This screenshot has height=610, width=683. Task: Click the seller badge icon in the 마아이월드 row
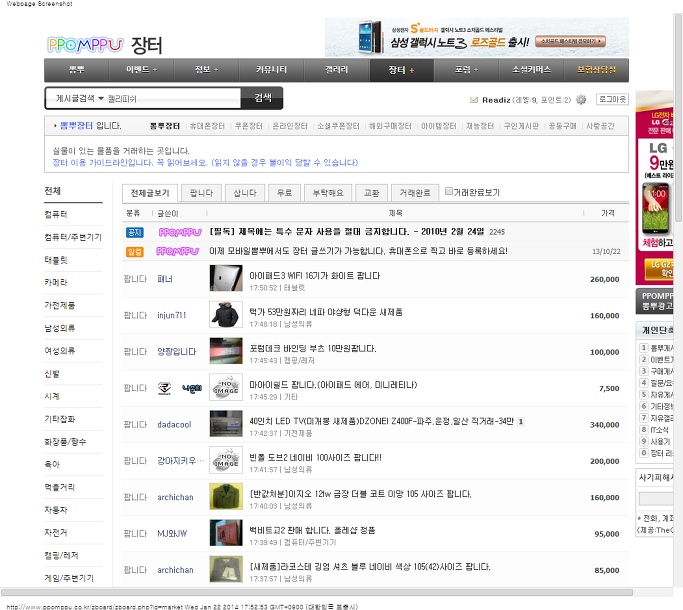click(x=164, y=388)
